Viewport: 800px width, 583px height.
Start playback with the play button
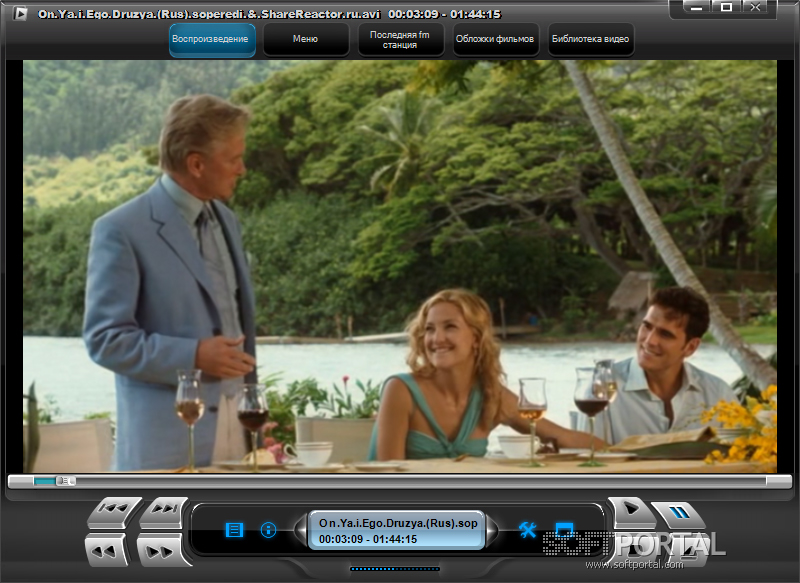pyautogui.click(x=632, y=512)
